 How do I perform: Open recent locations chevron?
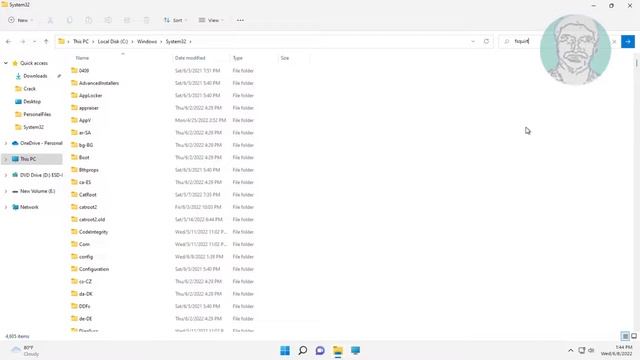pos(34,42)
